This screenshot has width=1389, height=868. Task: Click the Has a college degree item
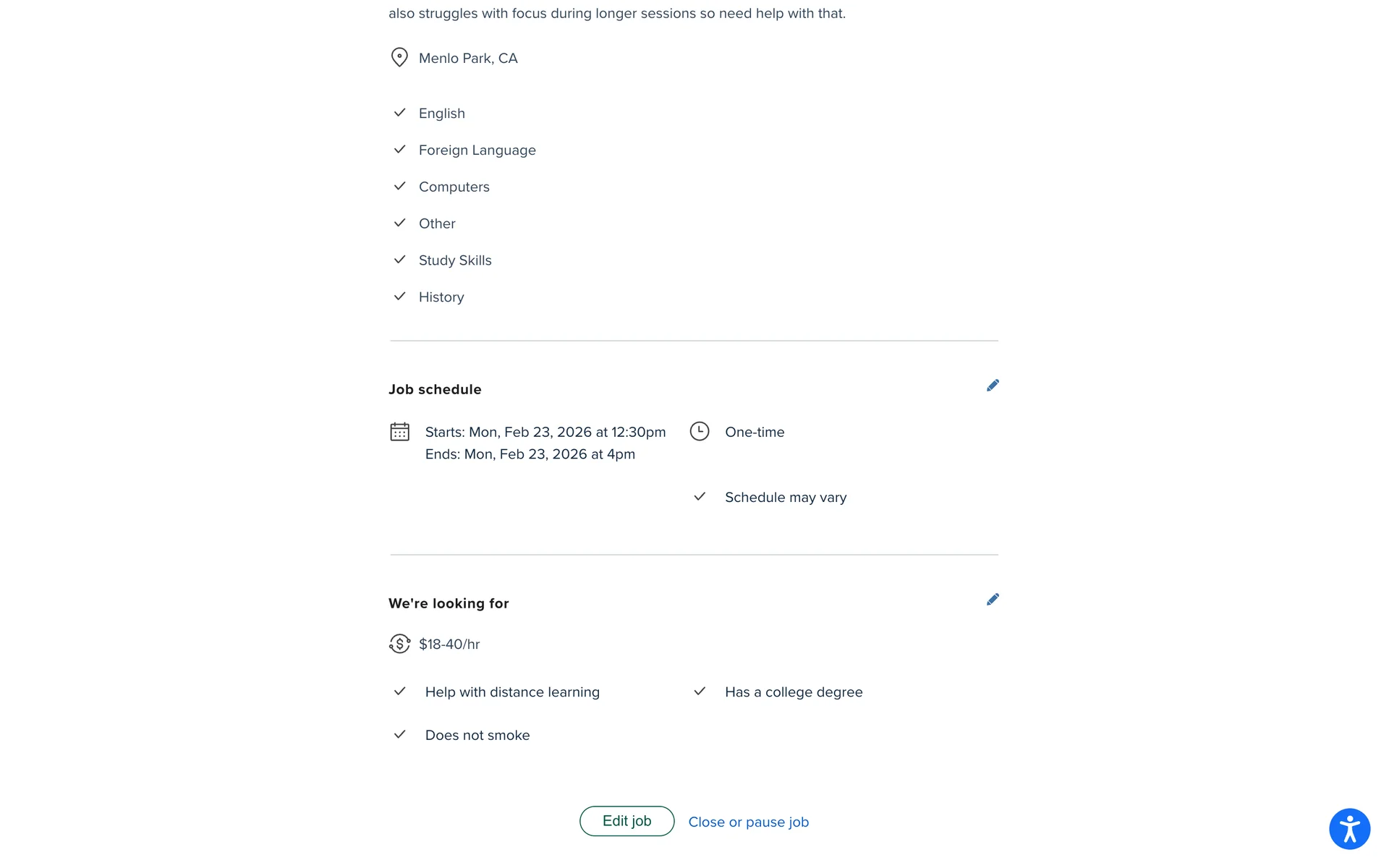click(794, 692)
